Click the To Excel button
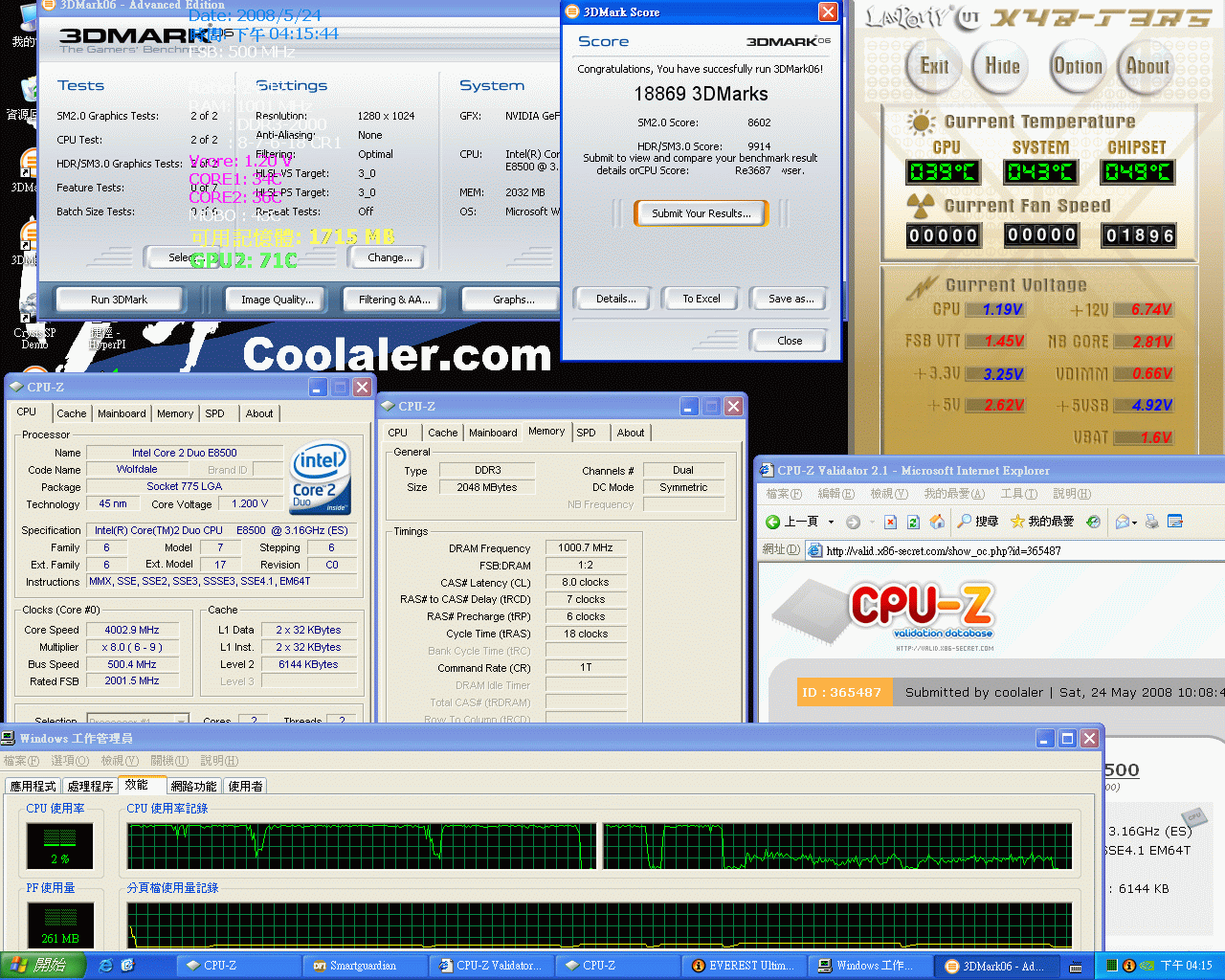1225x980 pixels. [702, 299]
